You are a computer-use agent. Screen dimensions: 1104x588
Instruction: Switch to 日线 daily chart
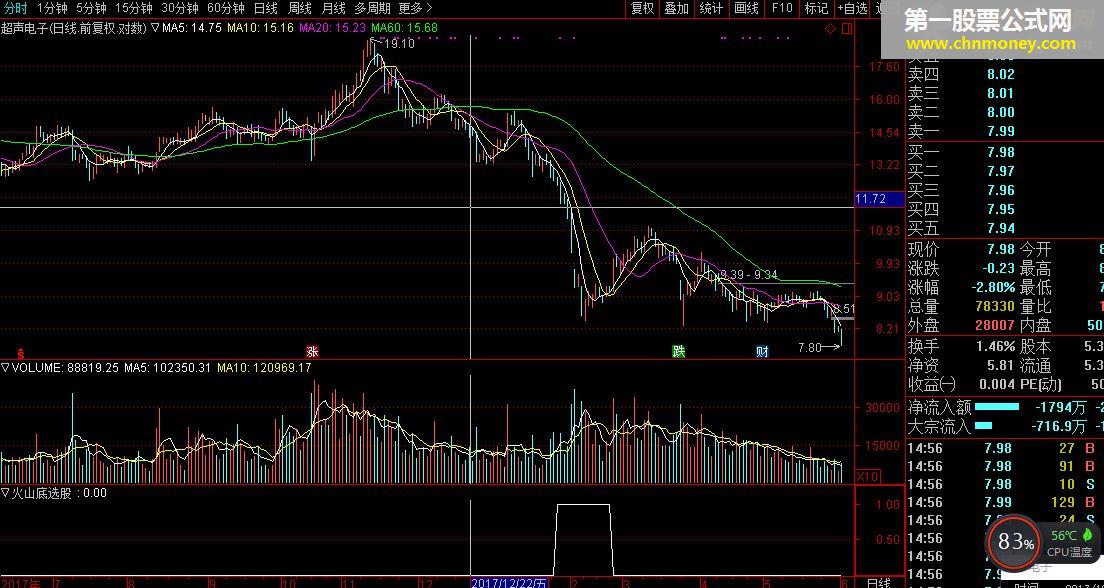click(265, 8)
